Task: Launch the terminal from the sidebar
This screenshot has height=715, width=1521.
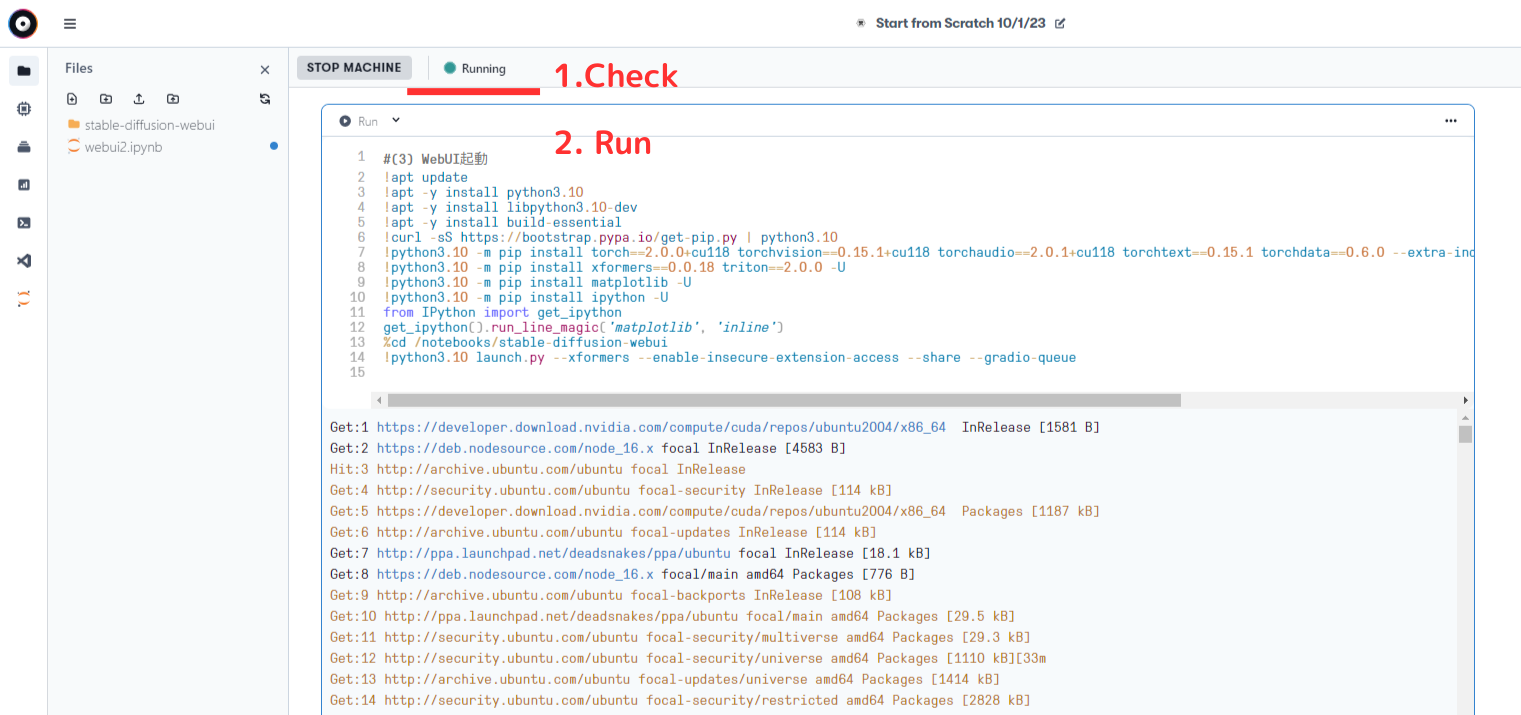Action: 23,222
